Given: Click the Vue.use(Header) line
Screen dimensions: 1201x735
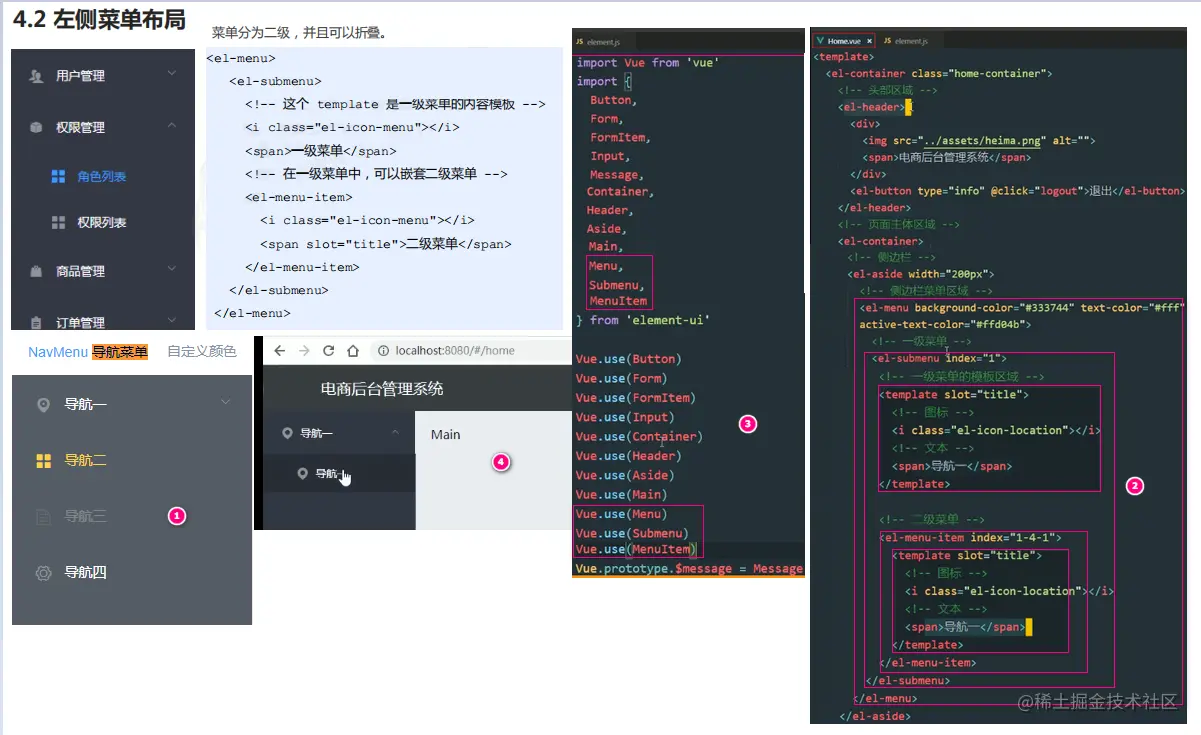Looking at the screenshot, I should point(628,456).
